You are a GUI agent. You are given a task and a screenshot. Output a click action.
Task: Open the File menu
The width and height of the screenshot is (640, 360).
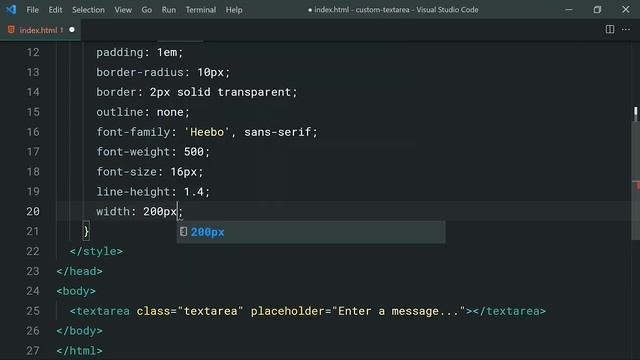coord(32,10)
